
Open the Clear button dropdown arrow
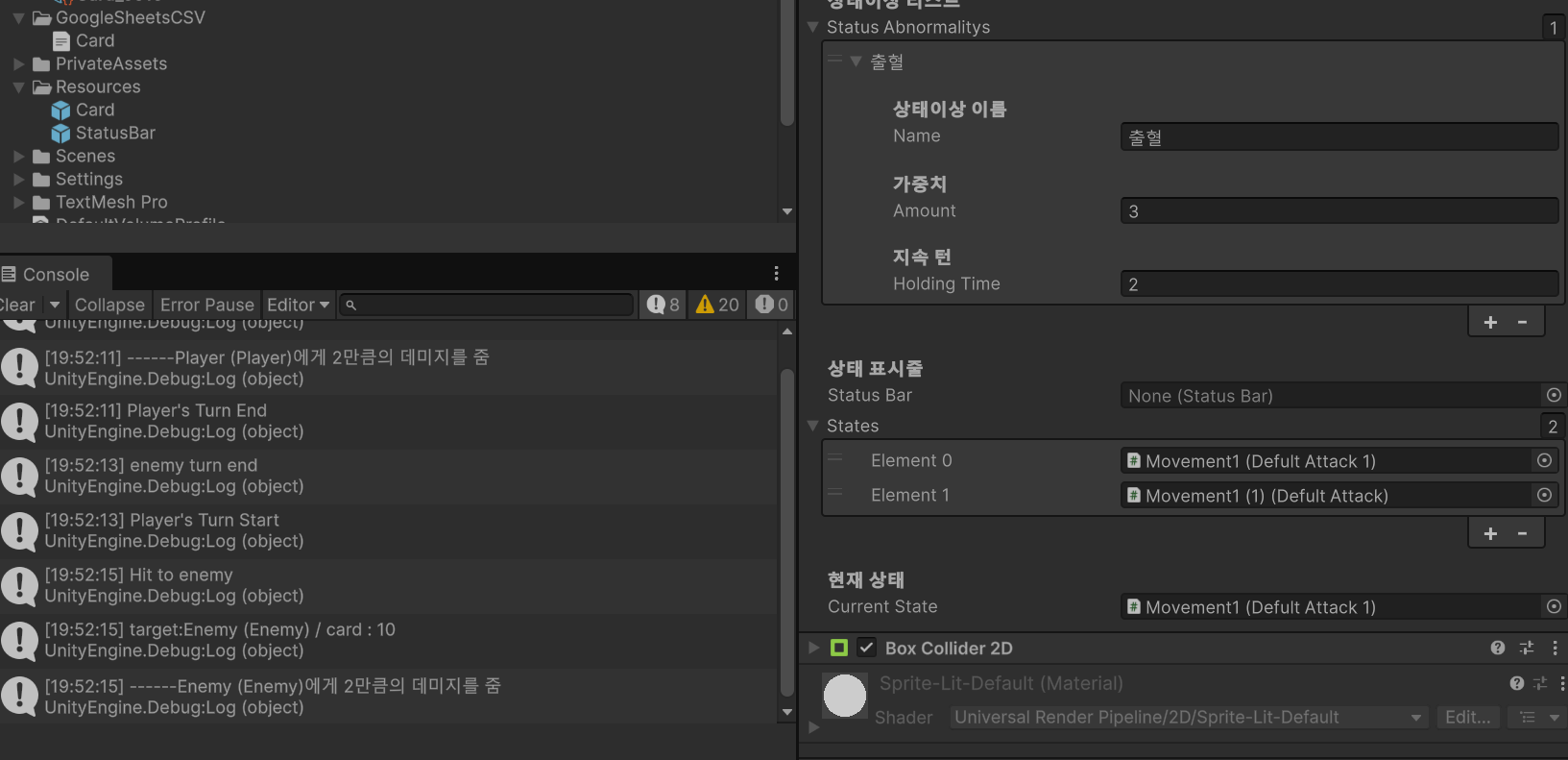(55, 305)
